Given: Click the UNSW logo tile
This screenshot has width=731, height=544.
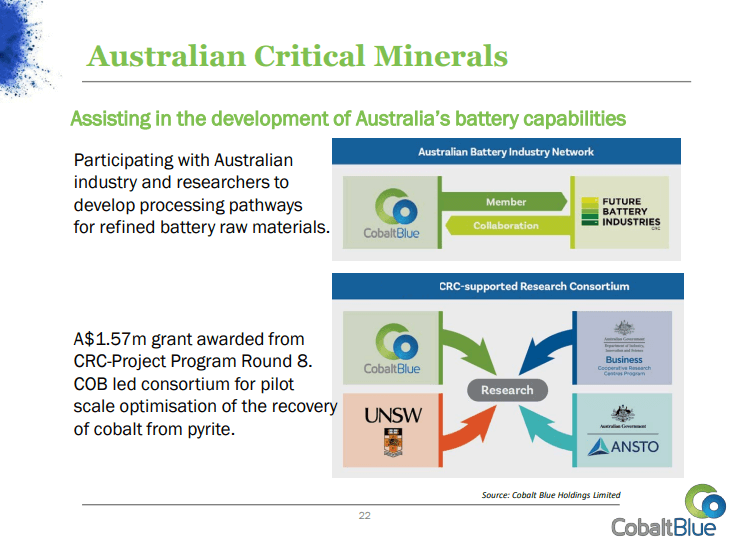Looking at the screenshot, I should [x=393, y=430].
